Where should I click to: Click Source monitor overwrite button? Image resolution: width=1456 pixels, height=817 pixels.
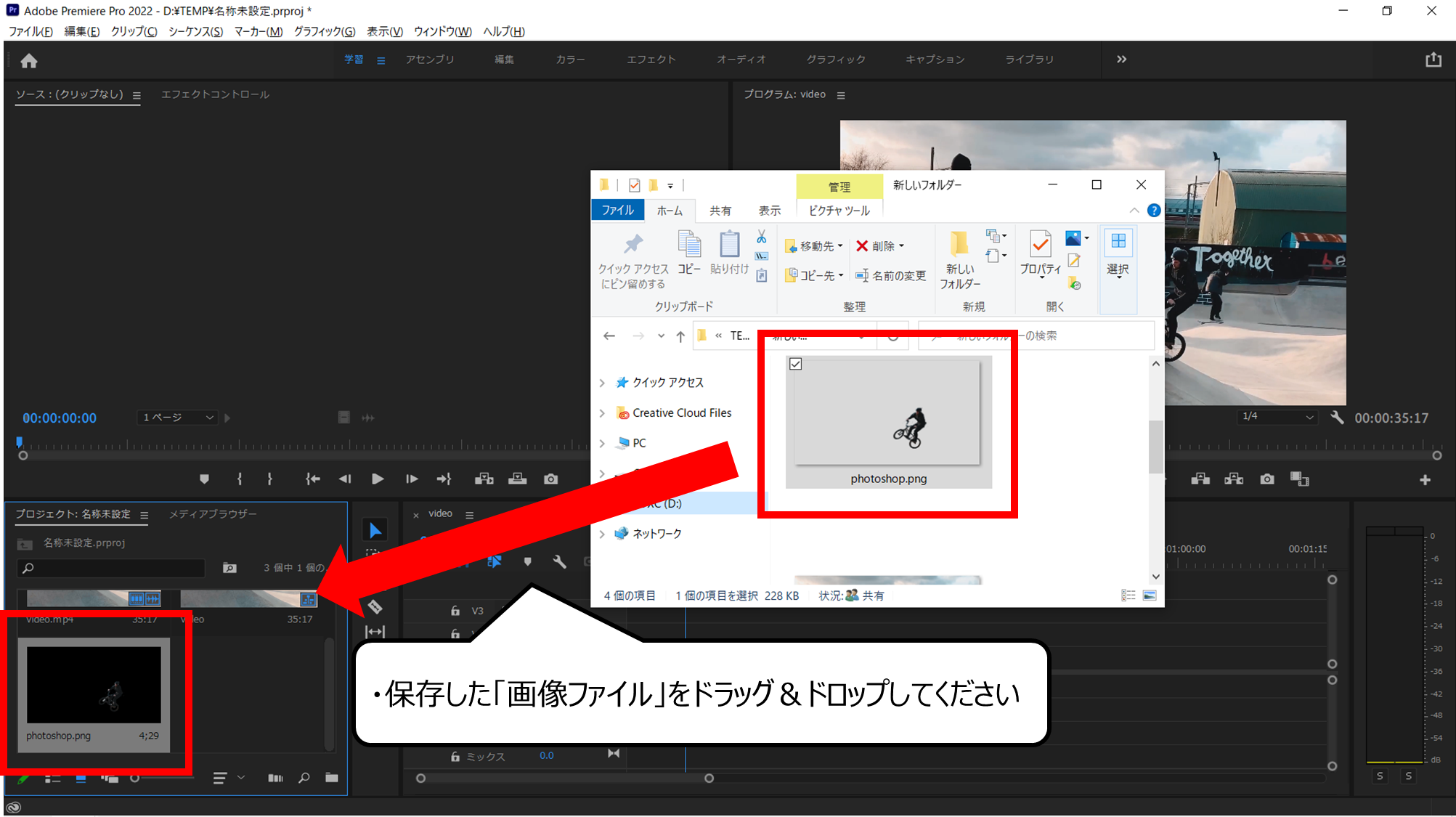click(518, 479)
